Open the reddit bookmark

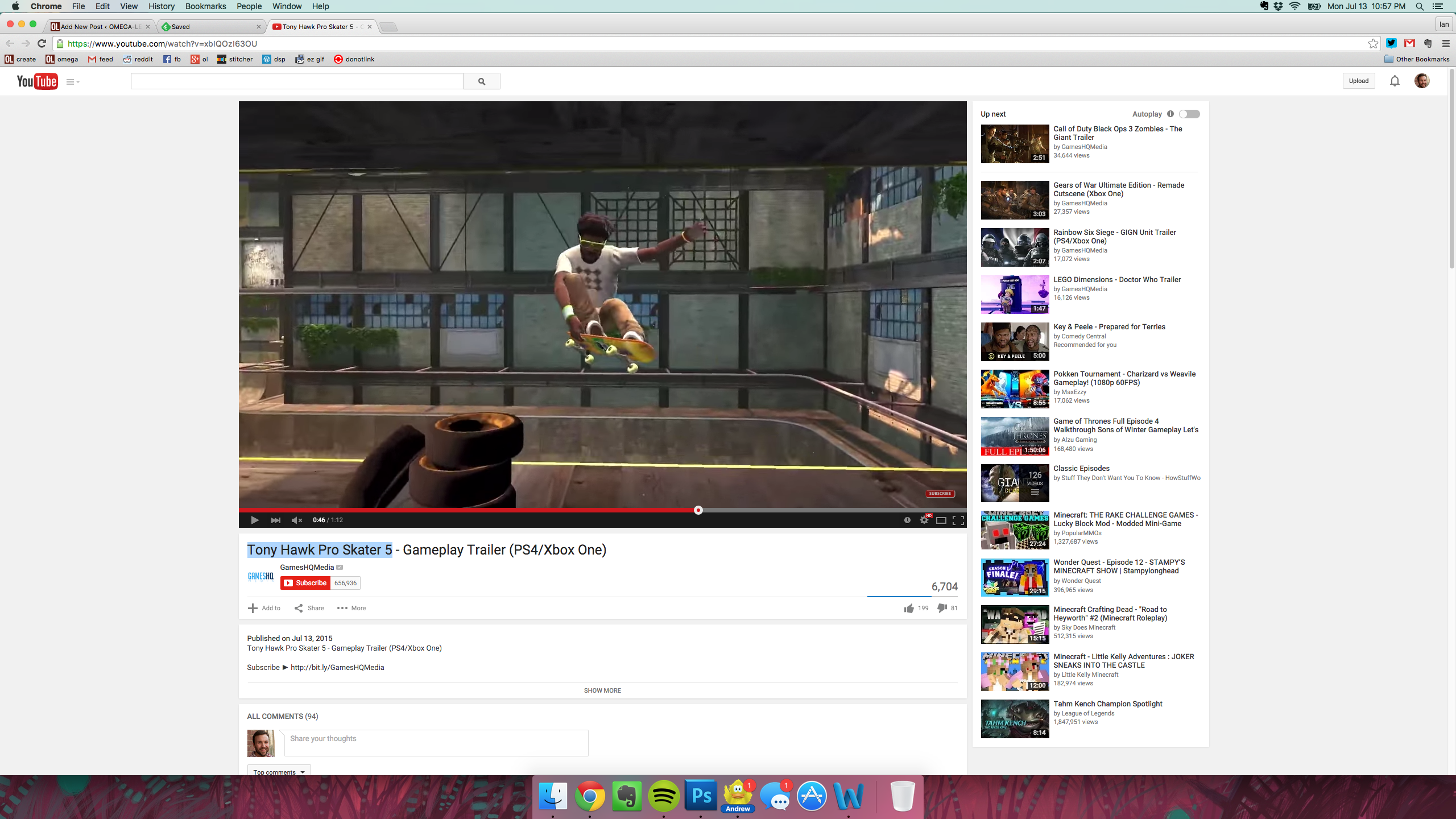[x=138, y=59]
